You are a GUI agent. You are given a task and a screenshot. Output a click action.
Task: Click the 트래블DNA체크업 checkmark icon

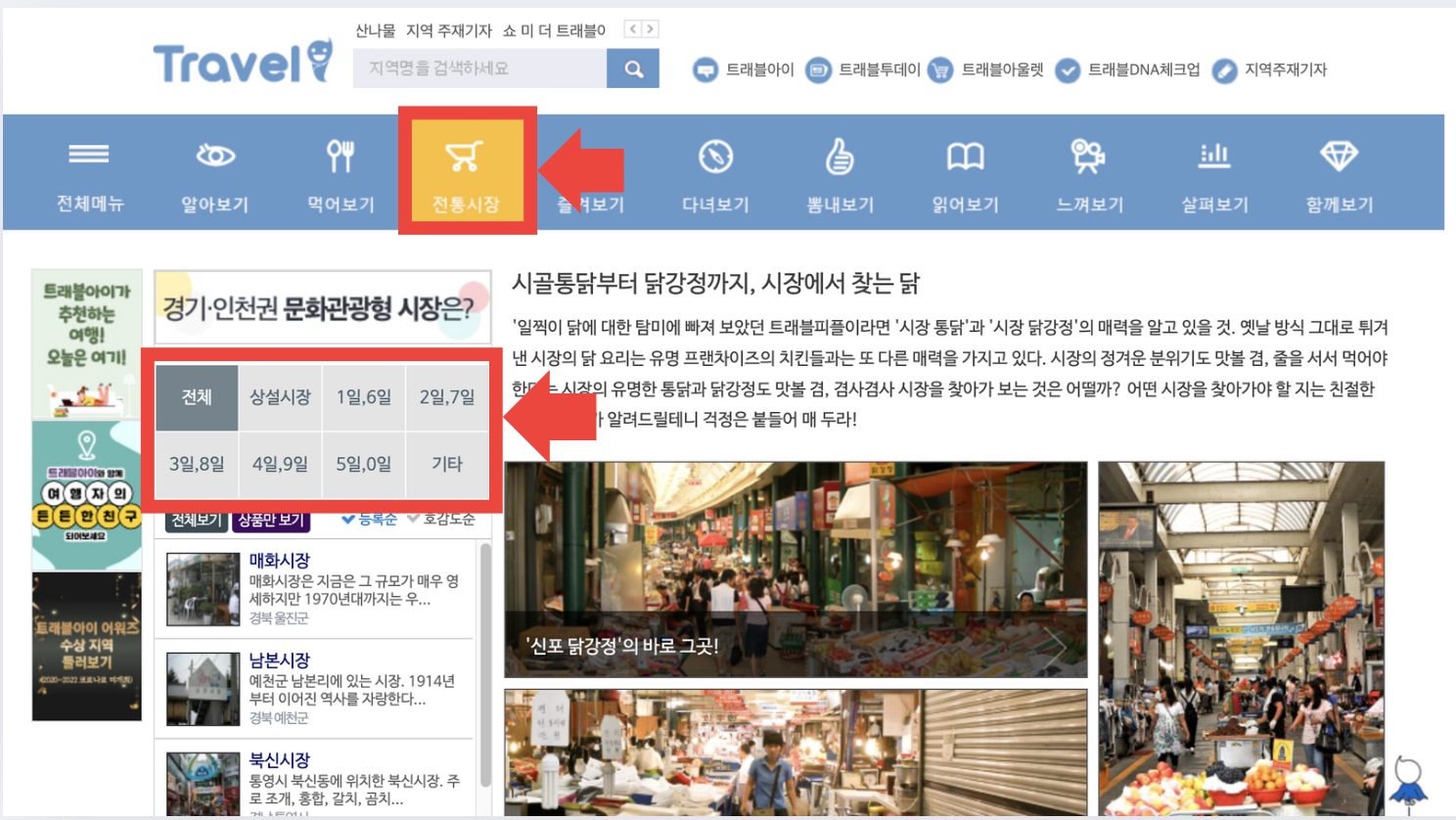tap(1068, 69)
